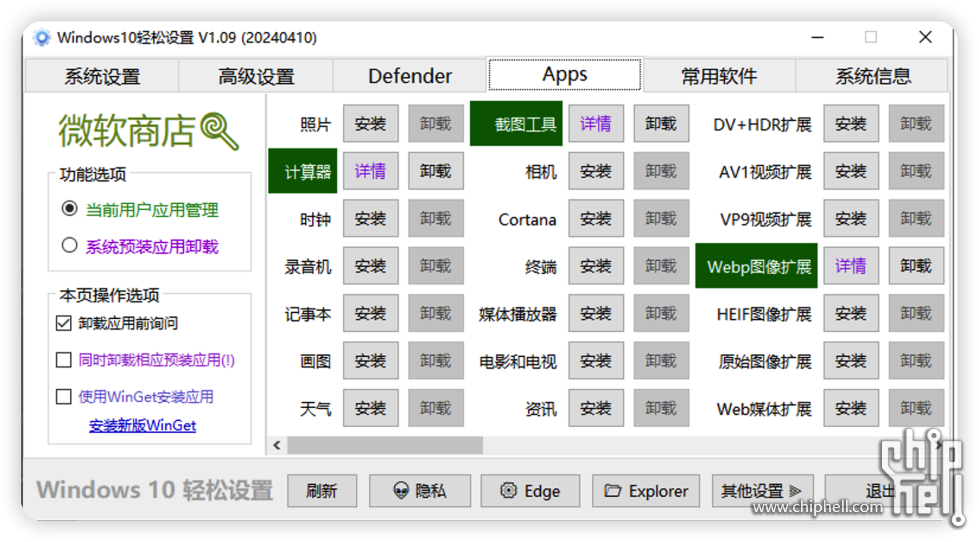Uninstall Webp图像扩展

click(916, 266)
